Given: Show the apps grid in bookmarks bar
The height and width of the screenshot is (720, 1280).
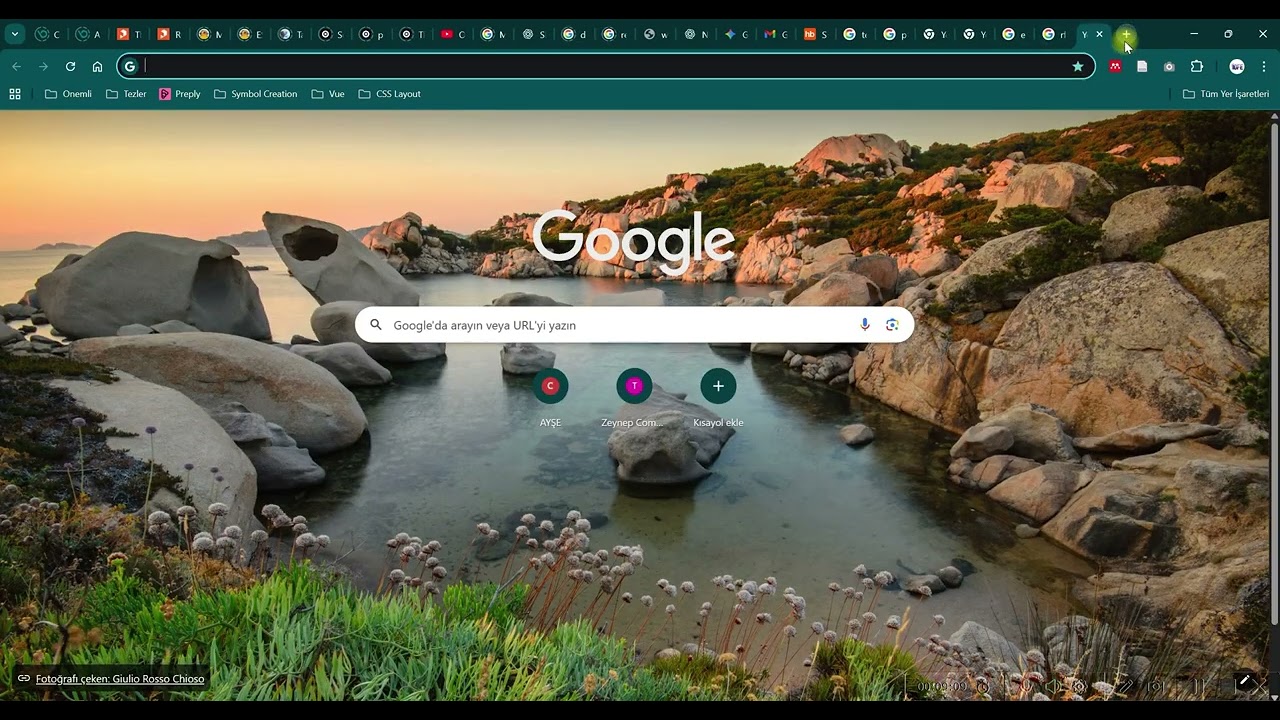Looking at the screenshot, I should coord(15,94).
